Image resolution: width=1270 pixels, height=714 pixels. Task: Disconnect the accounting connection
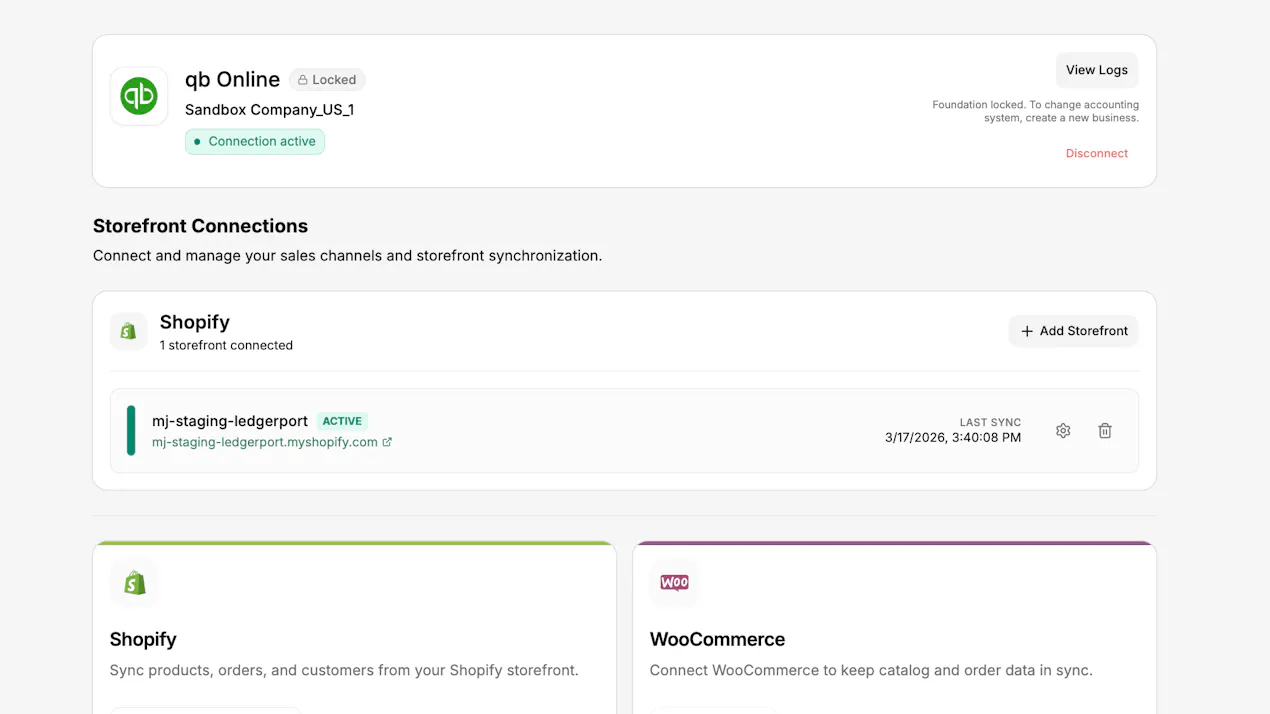click(x=1097, y=153)
